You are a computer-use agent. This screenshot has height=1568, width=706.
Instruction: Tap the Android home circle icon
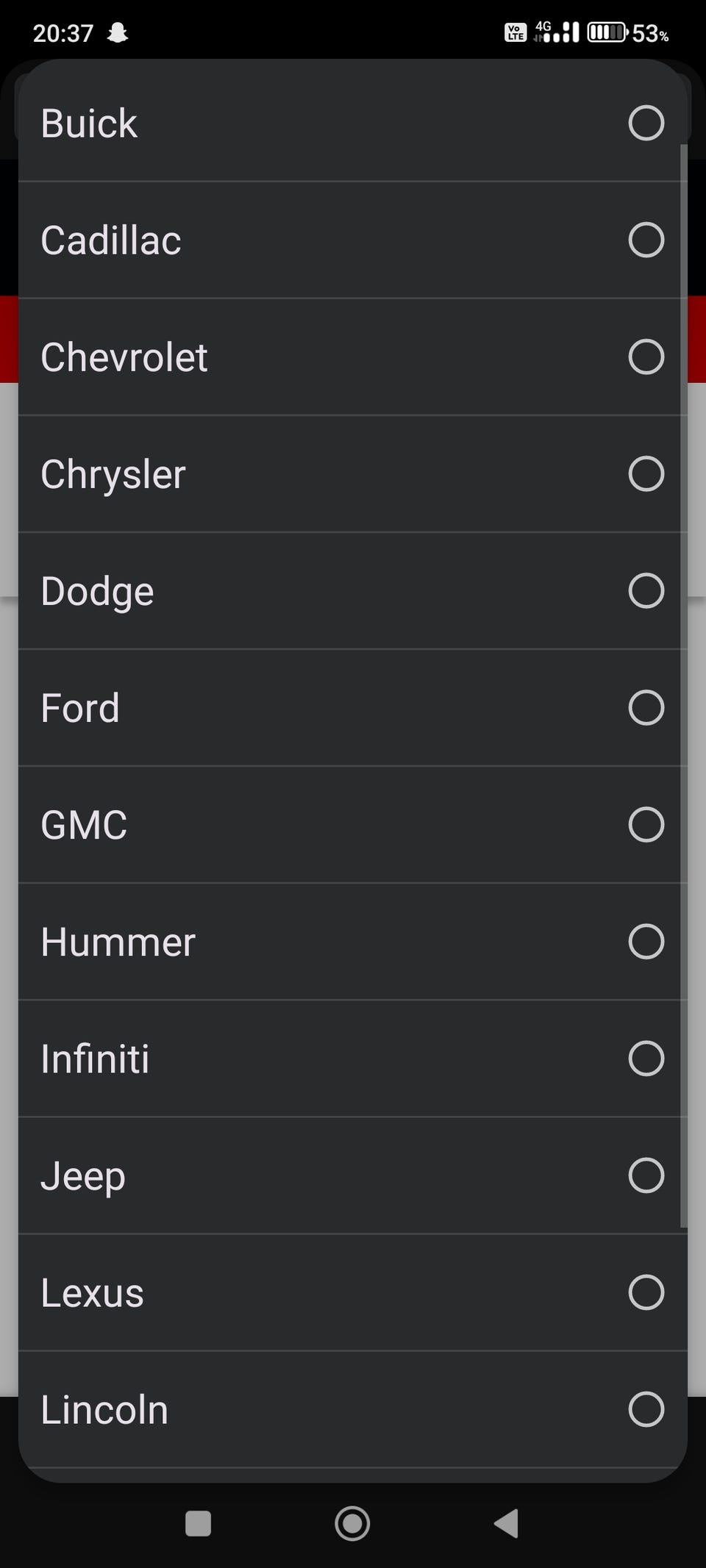352,1523
